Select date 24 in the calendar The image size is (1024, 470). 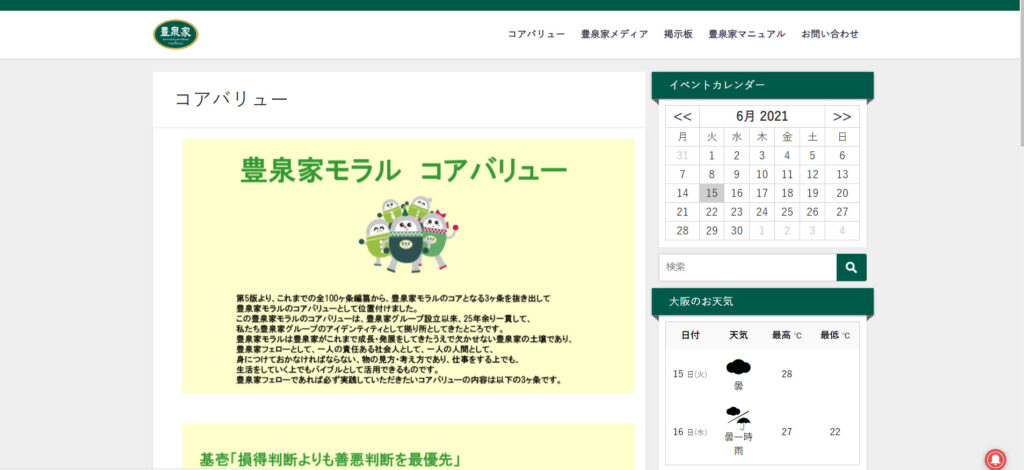762,212
